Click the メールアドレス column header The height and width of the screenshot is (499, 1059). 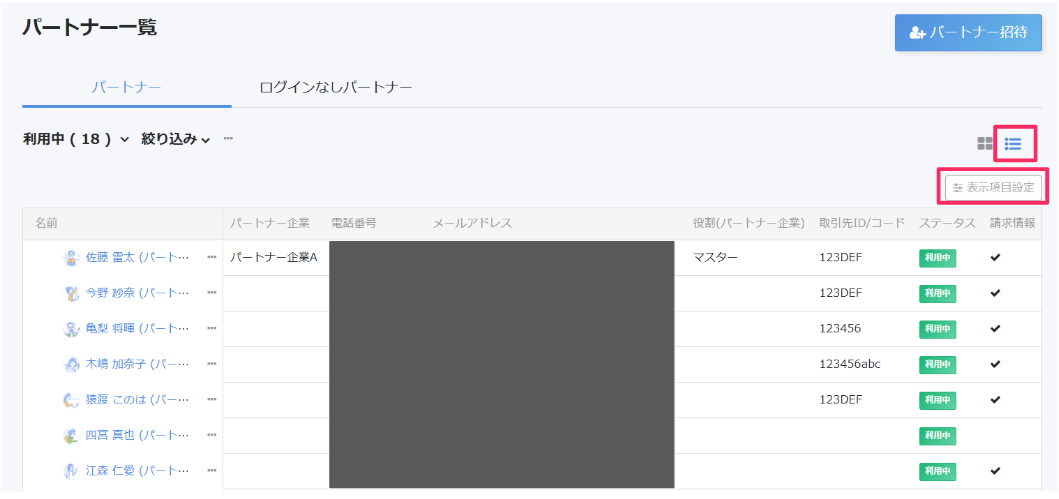click(472, 224)
